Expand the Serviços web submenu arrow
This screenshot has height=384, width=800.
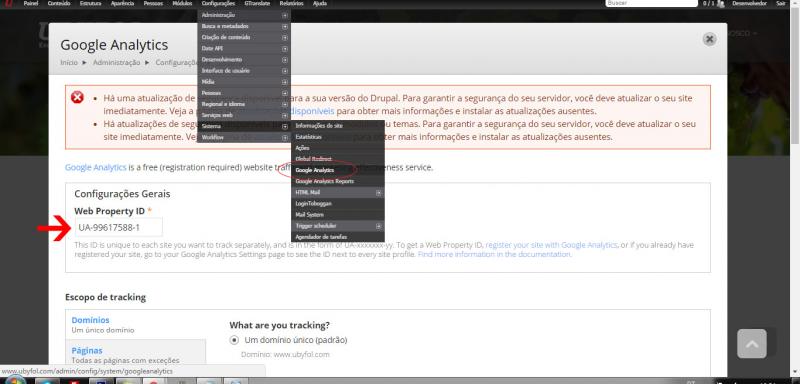click(285, 115)
